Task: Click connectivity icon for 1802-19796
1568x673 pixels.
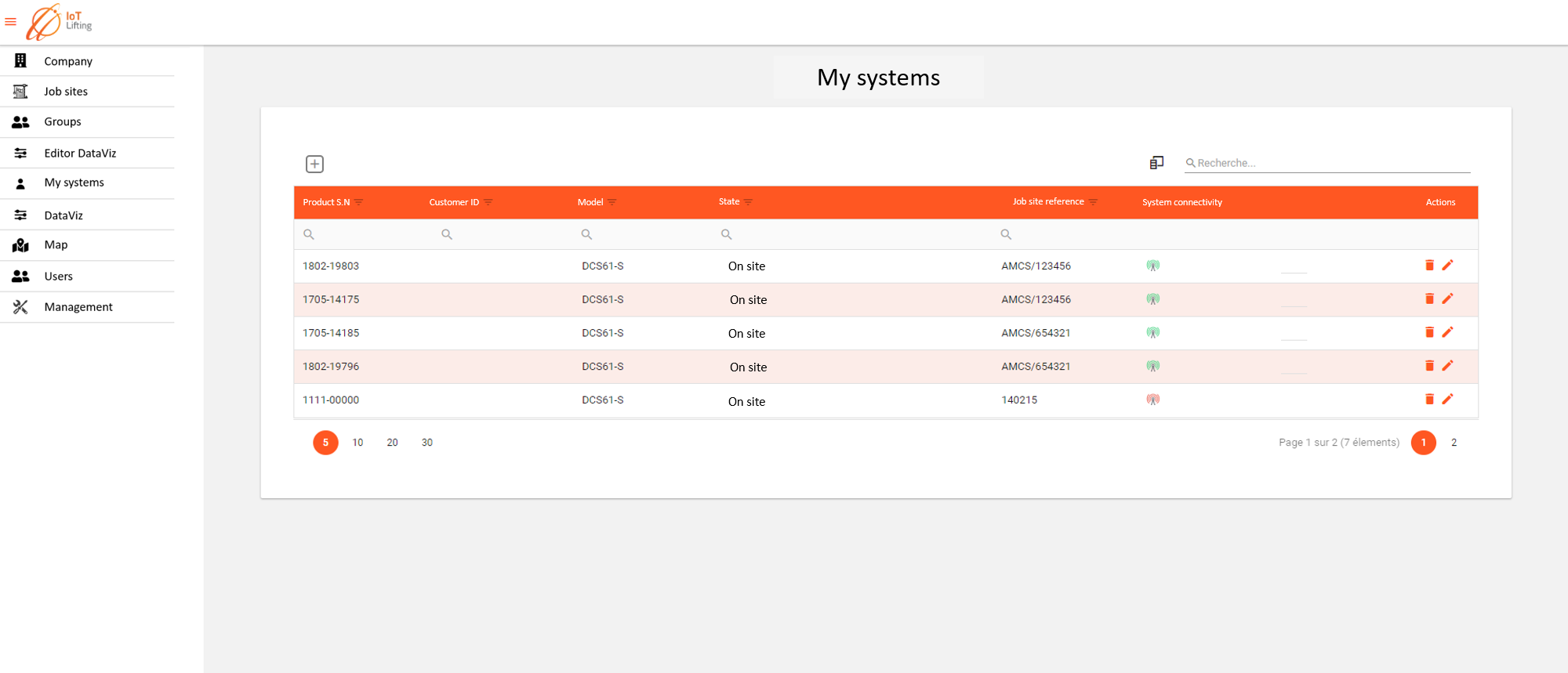Action: (x=1152, y=367)
